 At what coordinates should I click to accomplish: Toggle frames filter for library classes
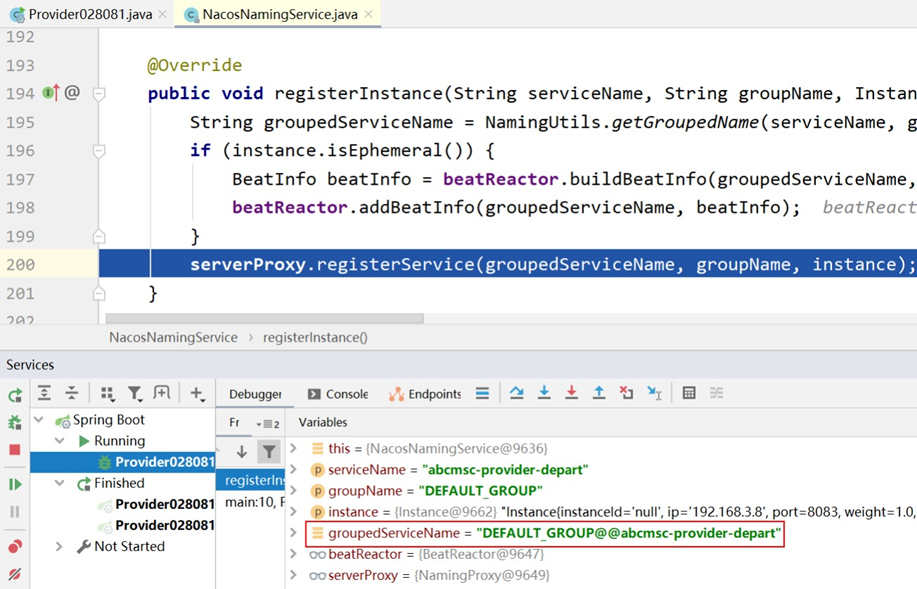click(269, 452)
